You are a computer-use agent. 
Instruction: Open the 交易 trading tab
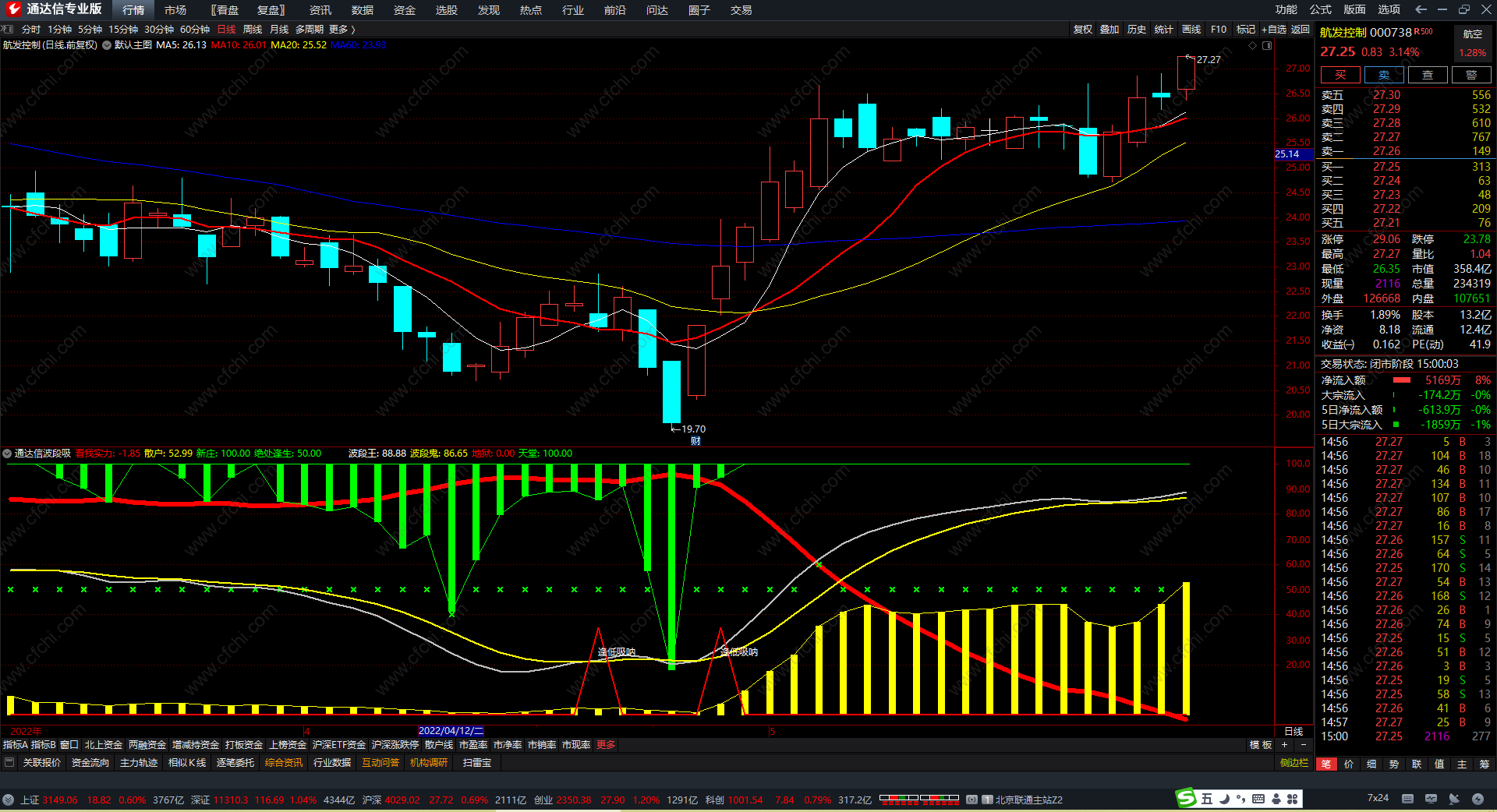(741, 10)
